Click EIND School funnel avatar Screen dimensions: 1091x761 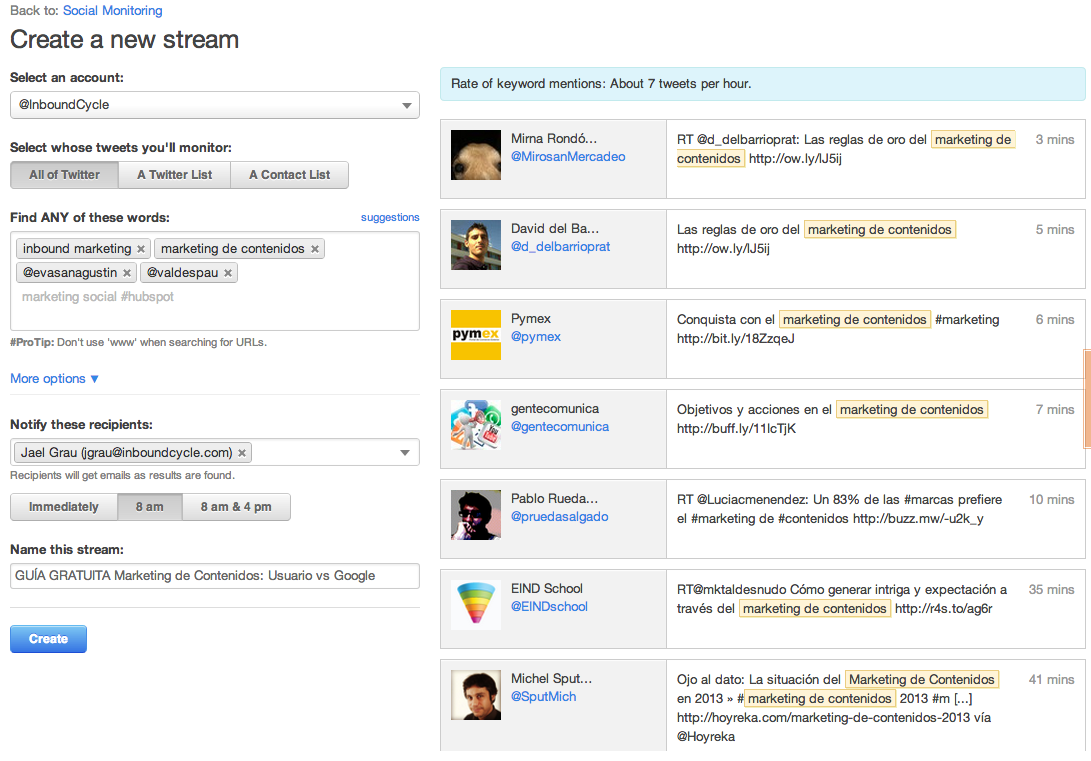pos(476,605)
